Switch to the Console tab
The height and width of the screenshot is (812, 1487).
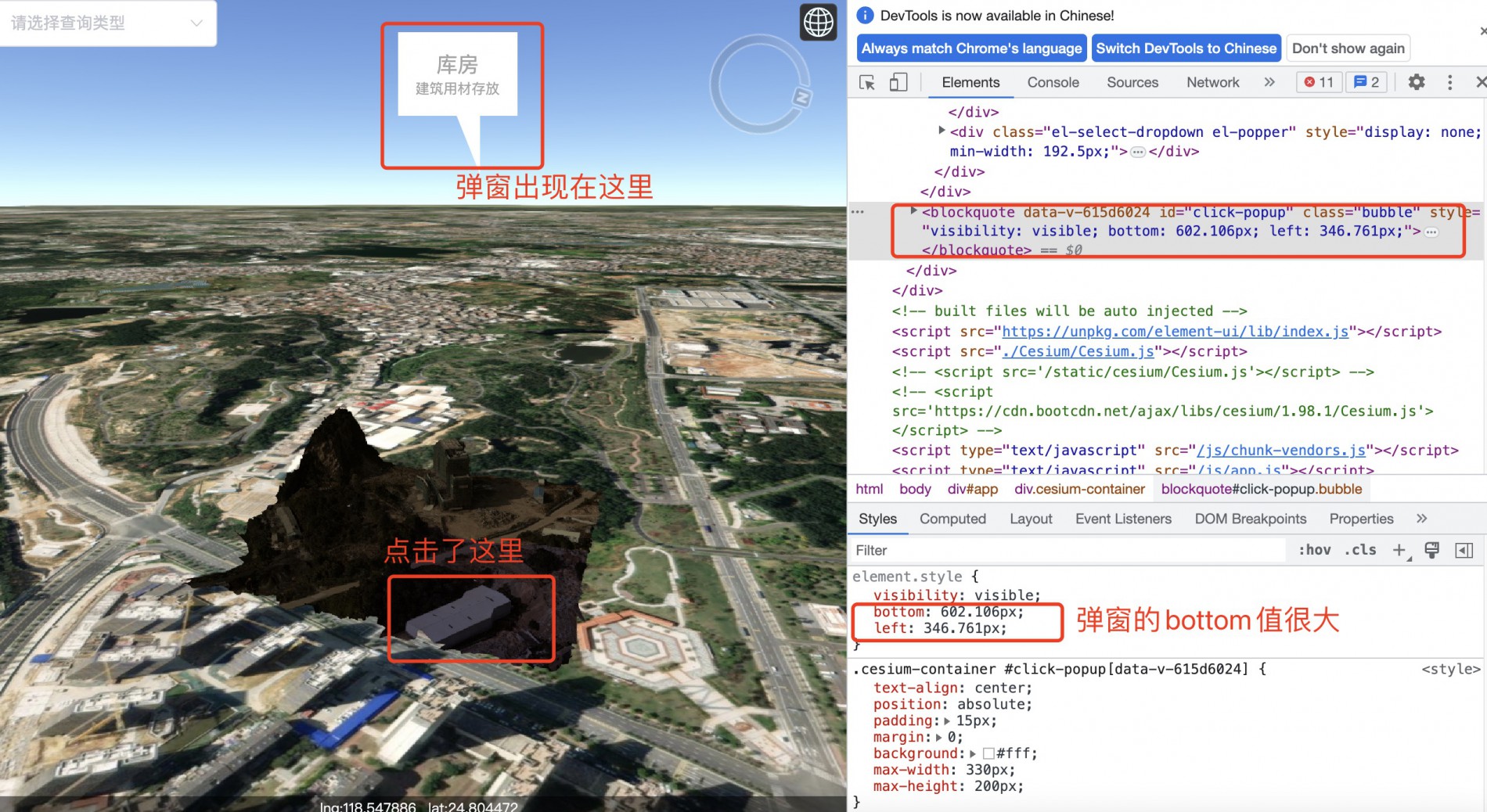[x=1053, y=82]
